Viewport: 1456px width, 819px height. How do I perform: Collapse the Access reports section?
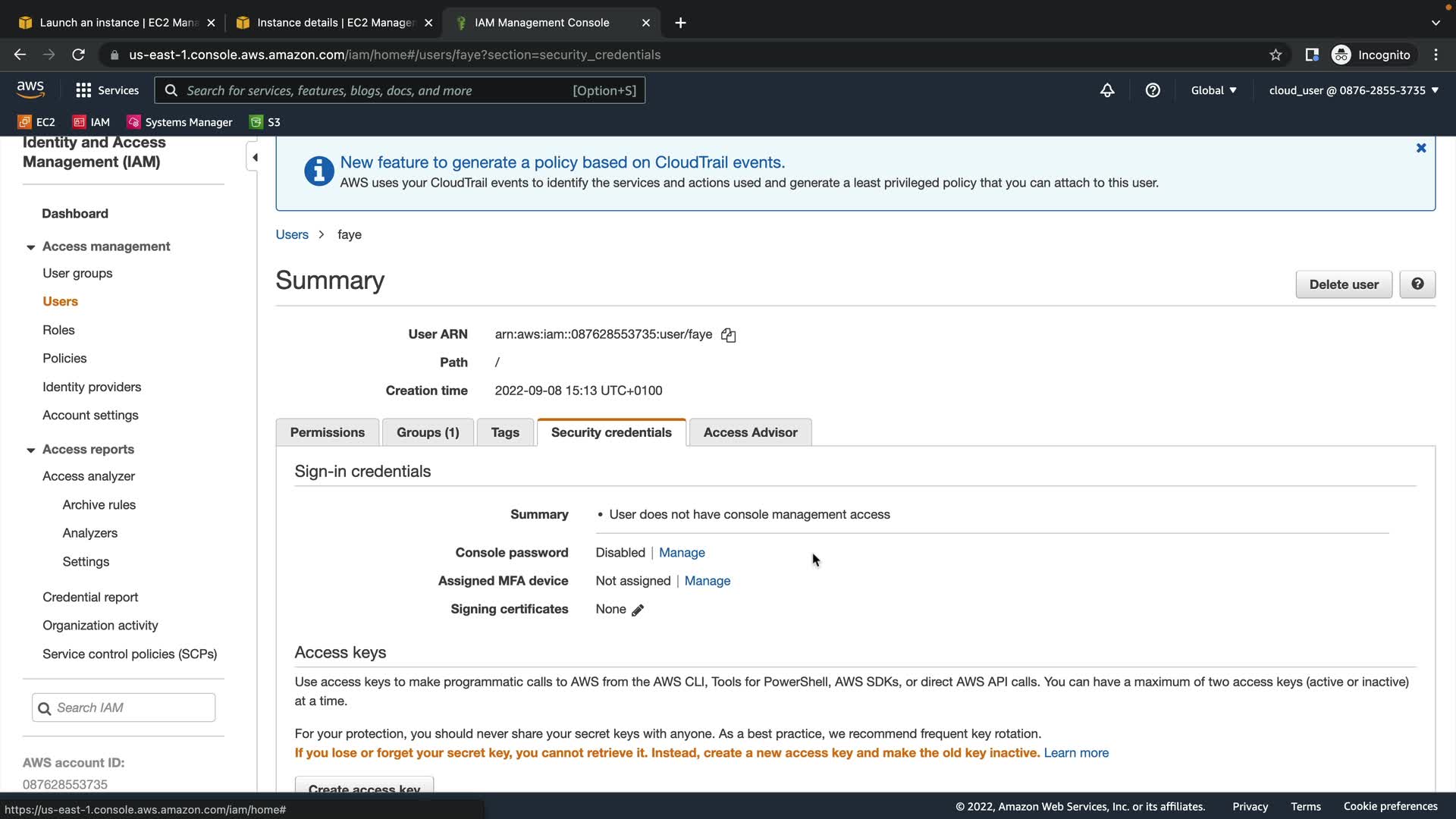point(30,450)
